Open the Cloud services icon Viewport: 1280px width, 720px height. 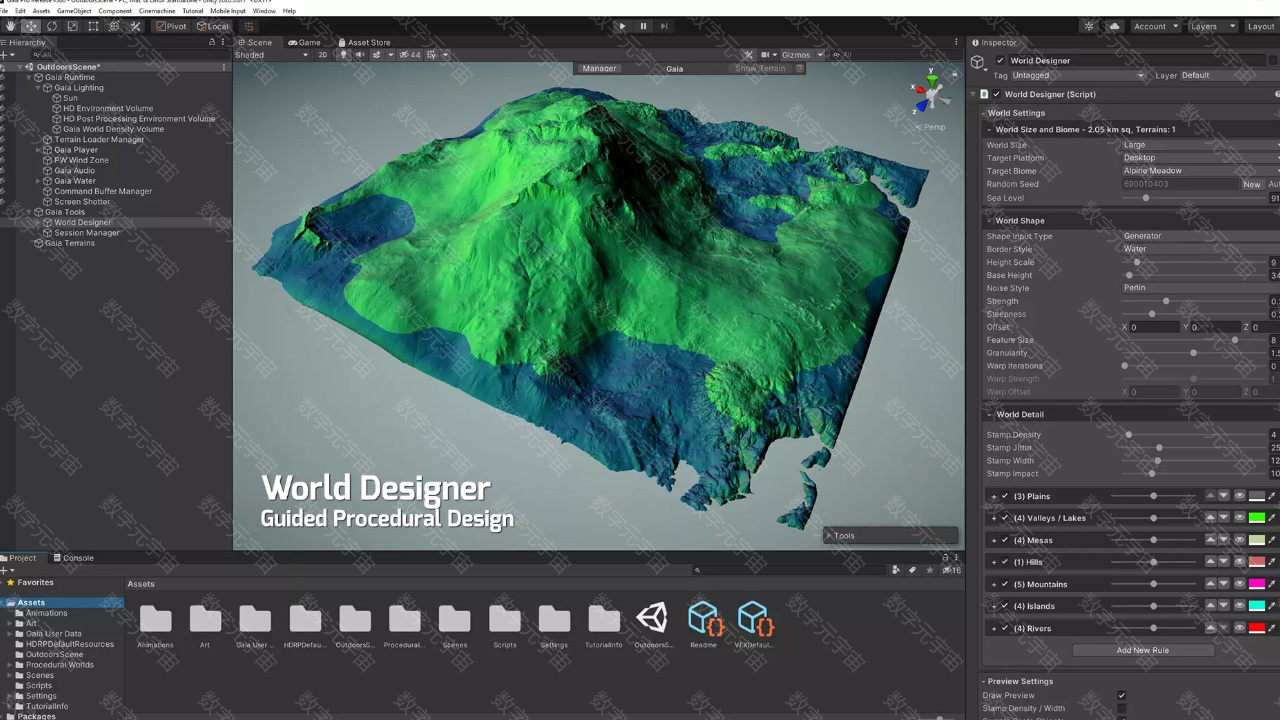point(1114,26)
